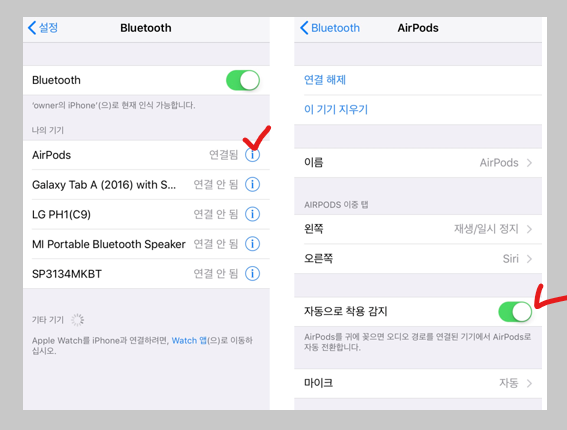The image size is (567, 430).
Task: Tap info icon beside SP3134MKBT
Action: point(252,273)
